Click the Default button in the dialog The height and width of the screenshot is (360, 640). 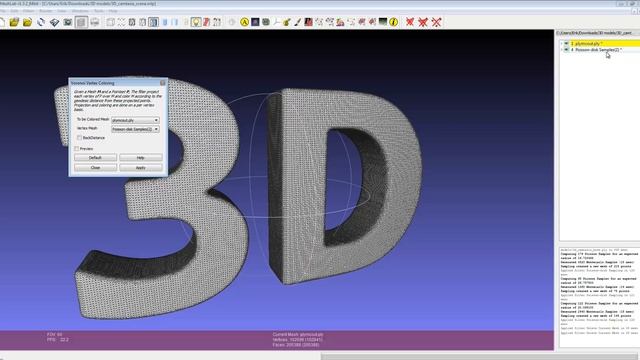(x=96, y=158)
